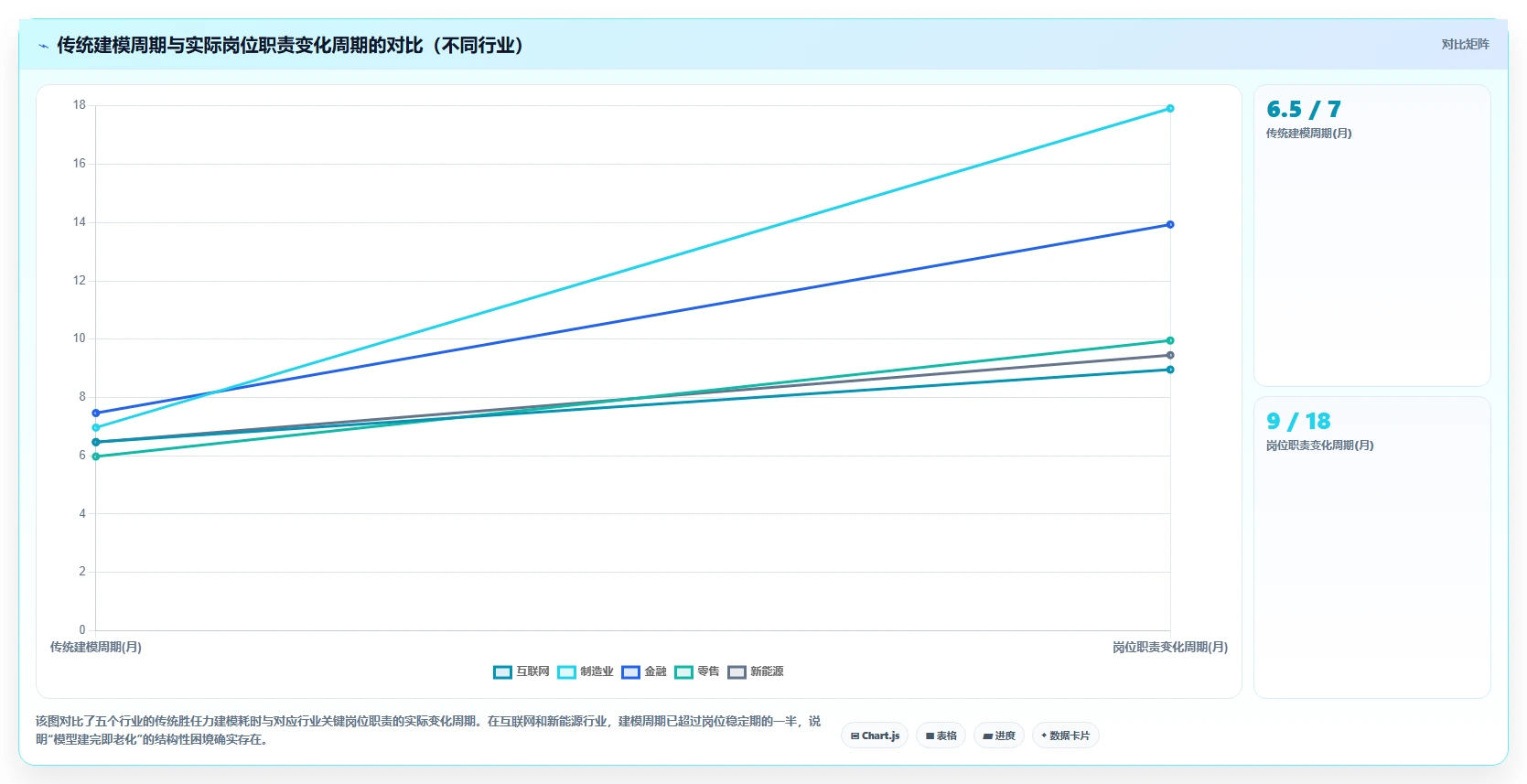The height and width of the screenshot is (784, 1527).
Task: Click the y-axis value 18
Action: coord(80,105)
